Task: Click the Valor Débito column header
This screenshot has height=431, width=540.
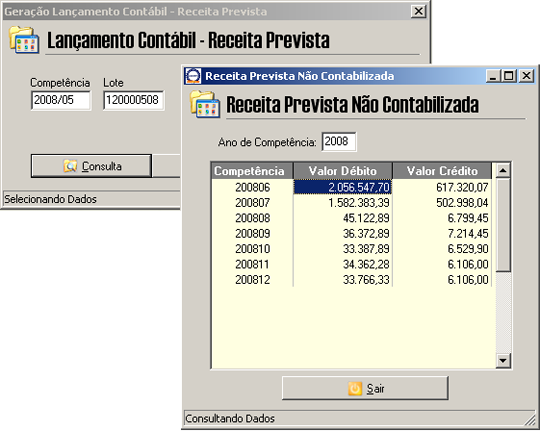Action: click(x=343, y=171)
